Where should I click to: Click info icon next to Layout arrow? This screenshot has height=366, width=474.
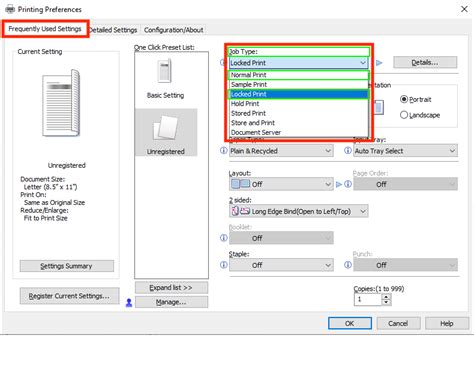click(348, 184)
